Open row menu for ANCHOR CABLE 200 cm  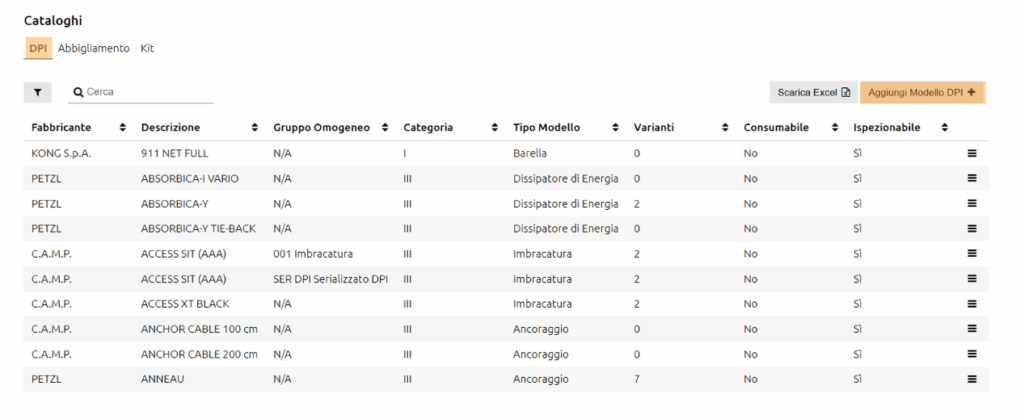[x=971, y=354]
